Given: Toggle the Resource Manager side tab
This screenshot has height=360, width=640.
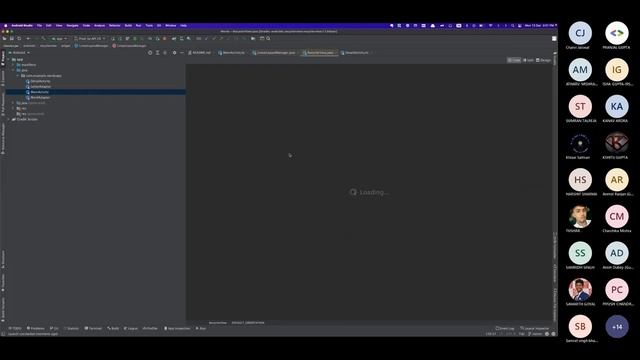Looking at the screenshot, I should (x=3, y=138).
